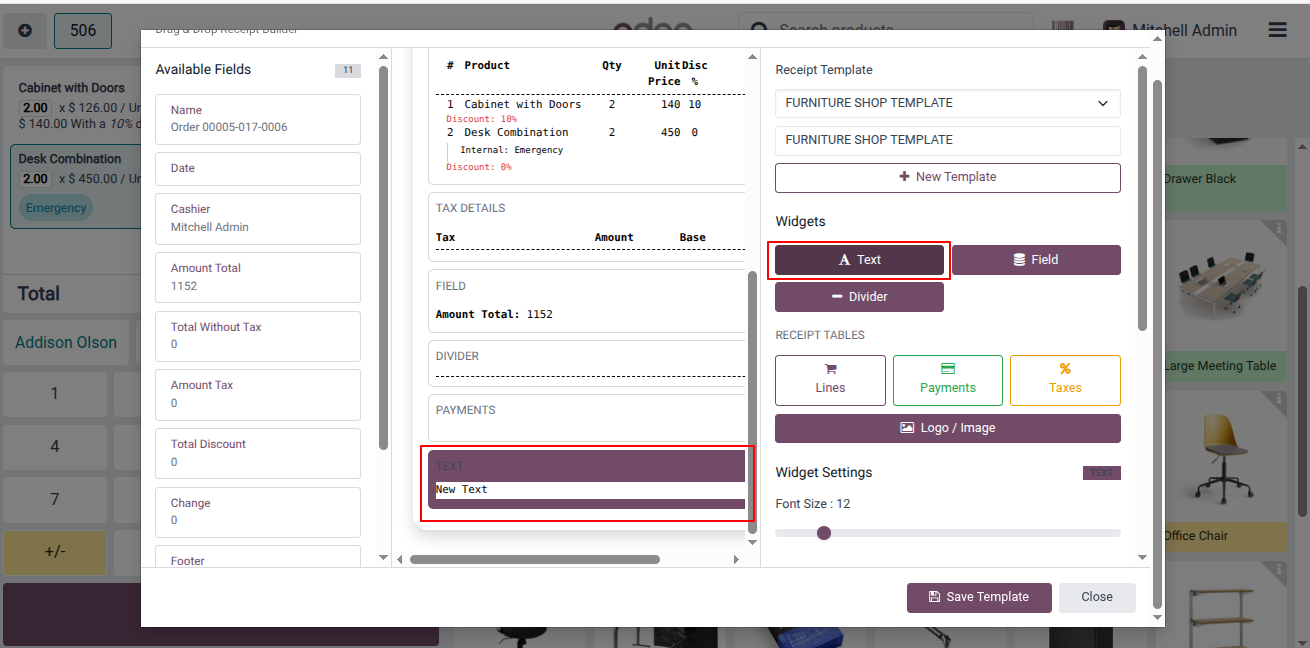Select the TAX DETAILS block in preview
1310x648 pixels.
[x=587, y=227]
